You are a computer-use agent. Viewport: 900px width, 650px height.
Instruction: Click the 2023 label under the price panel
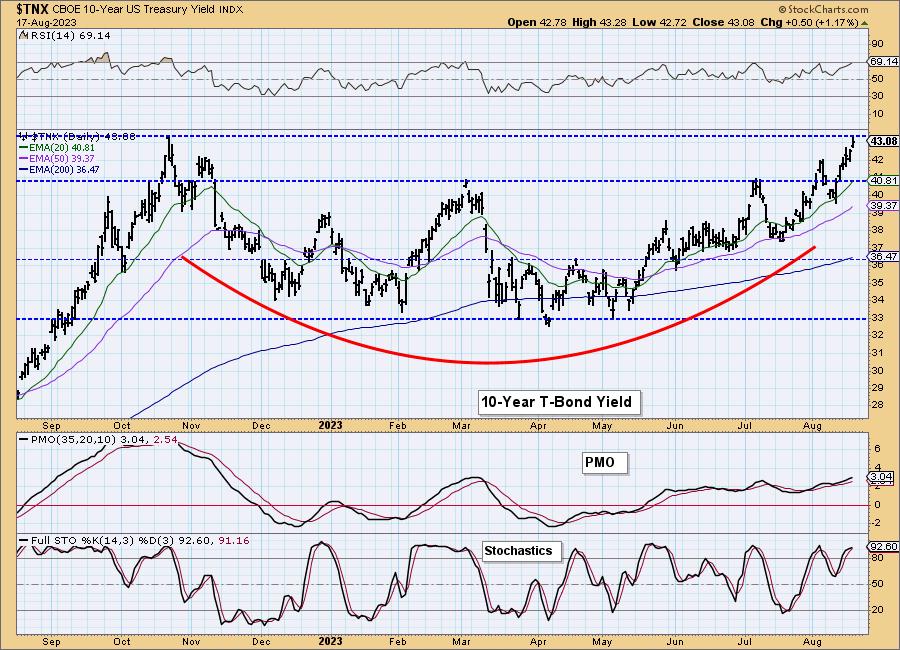pyautogui.click(x=330, y=425)
